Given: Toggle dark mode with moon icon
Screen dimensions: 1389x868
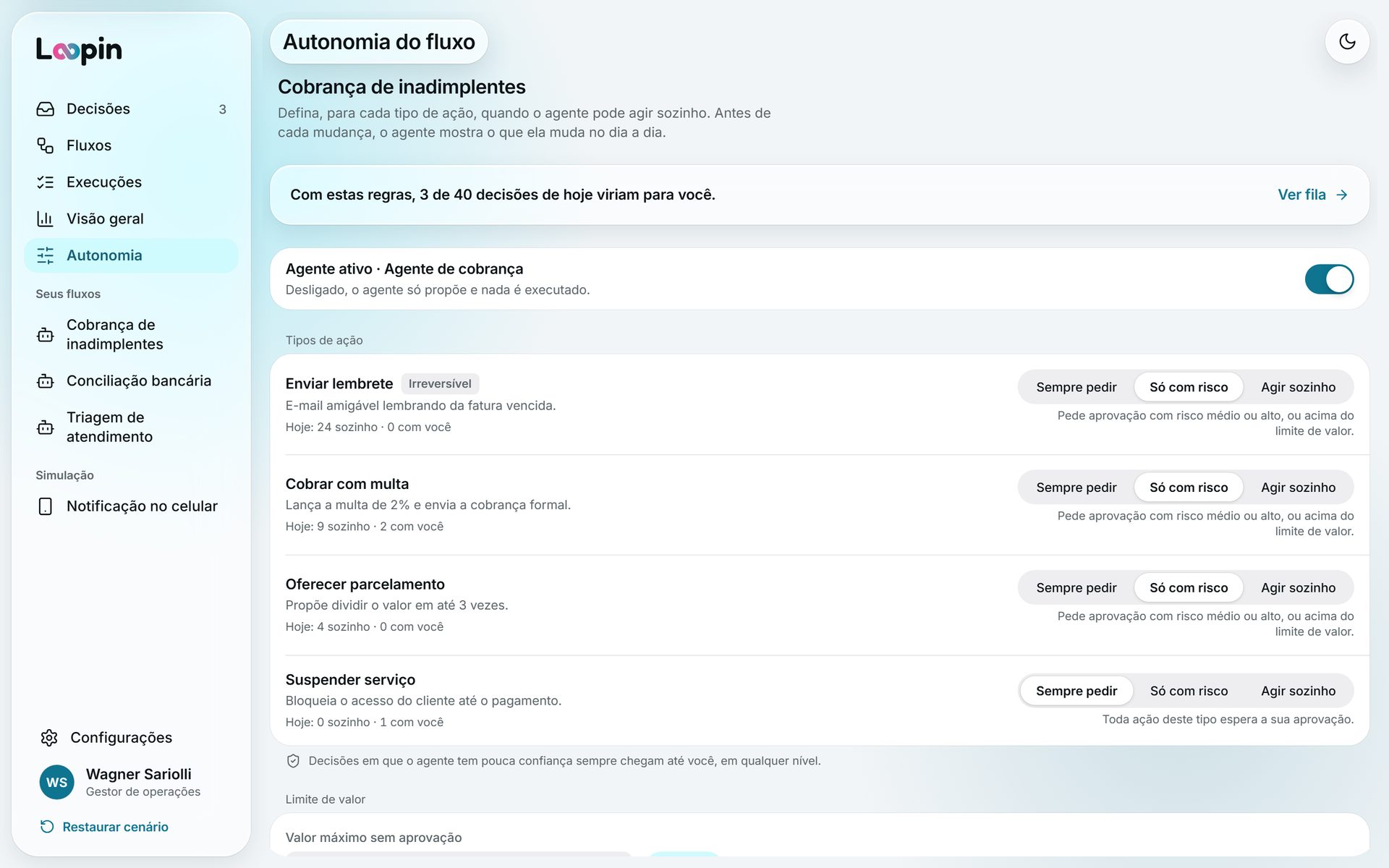Looking at the screenshot, I should tap(1347, 42).
